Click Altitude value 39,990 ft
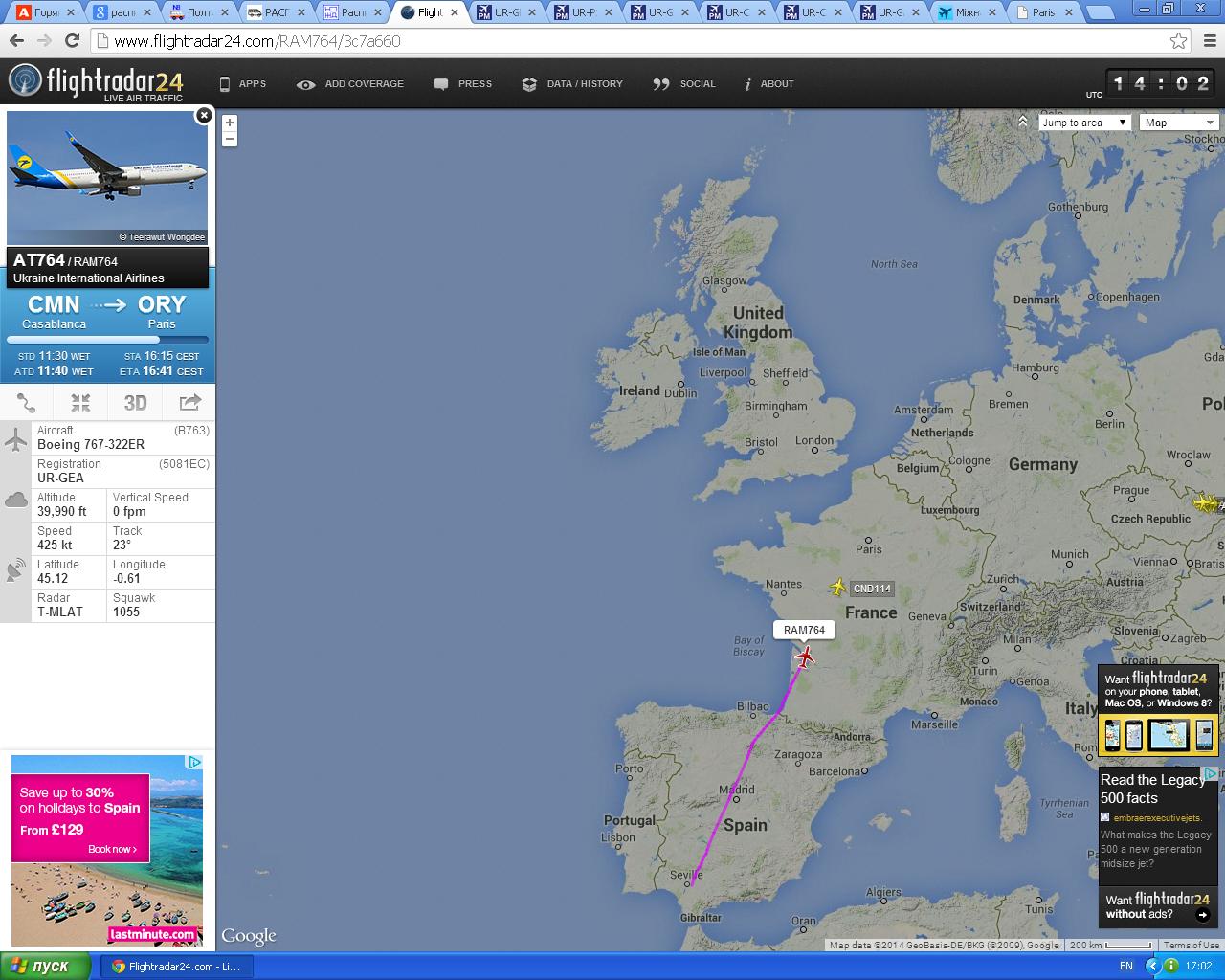 (62, 511)
